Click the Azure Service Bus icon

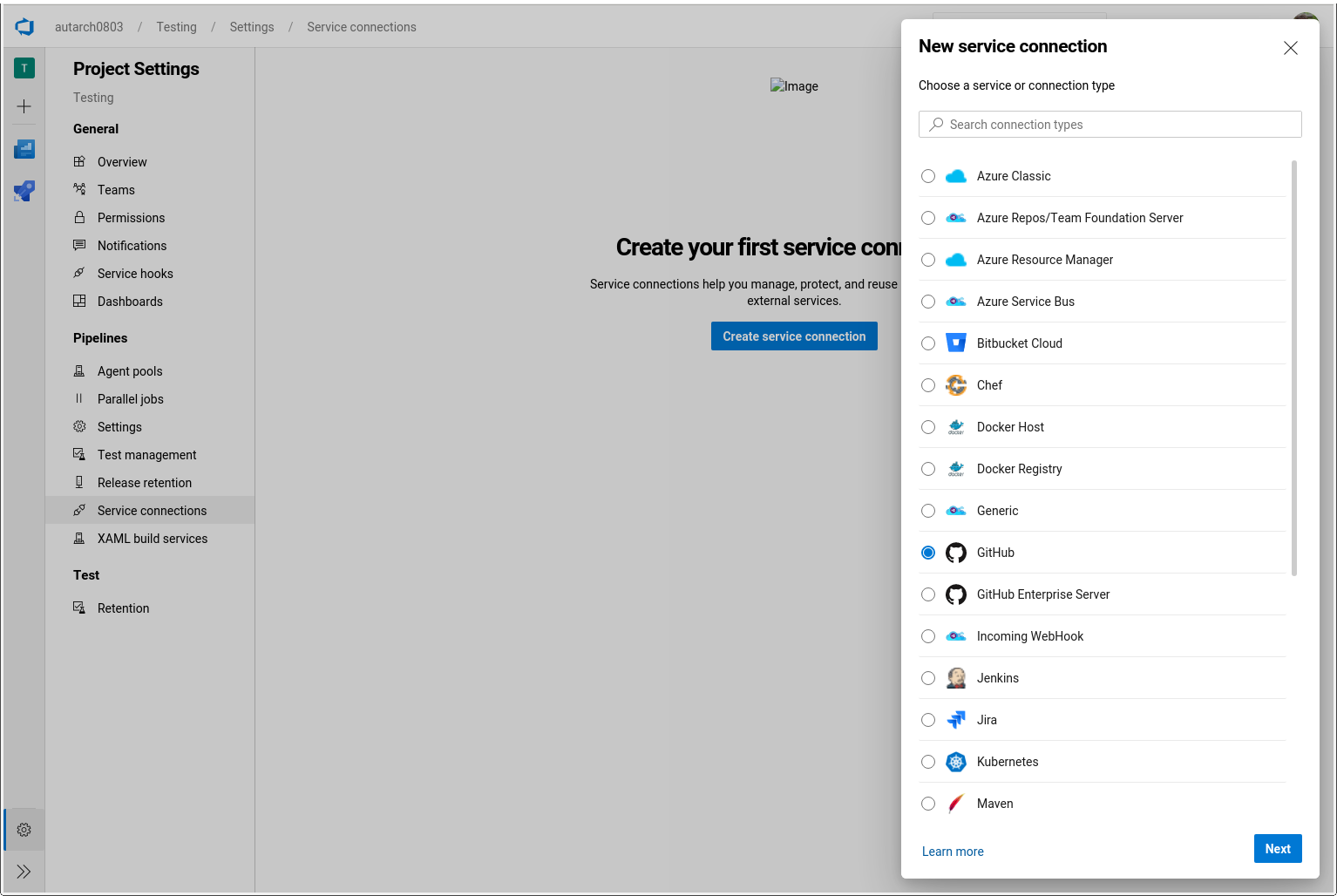tap(956, 302)
